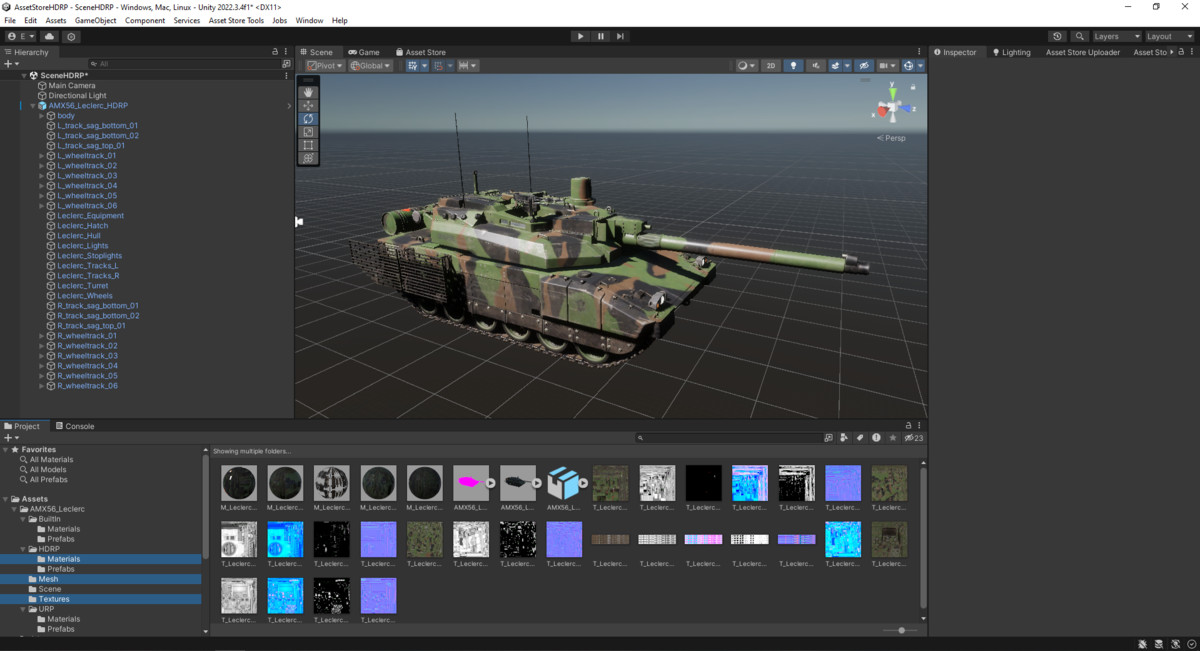
Task: Open the Global handle rotation dropdown
Action: [371, 66]
